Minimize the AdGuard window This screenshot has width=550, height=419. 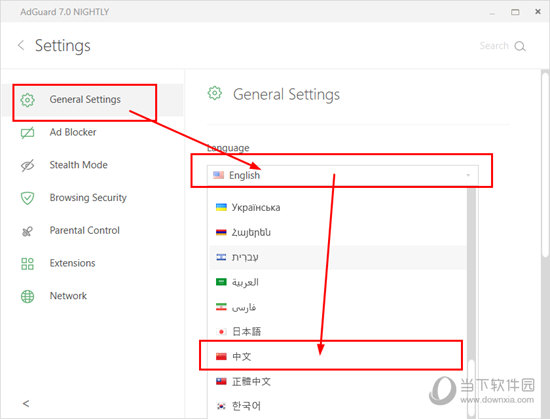pos(492,13)
